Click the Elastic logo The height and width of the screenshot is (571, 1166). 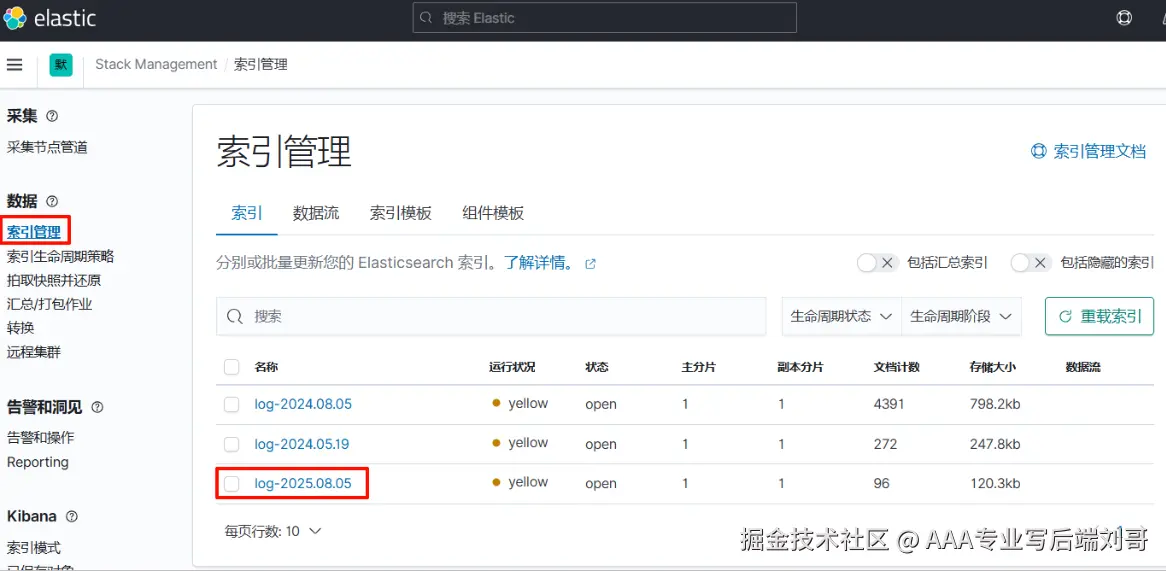(50, 18)
